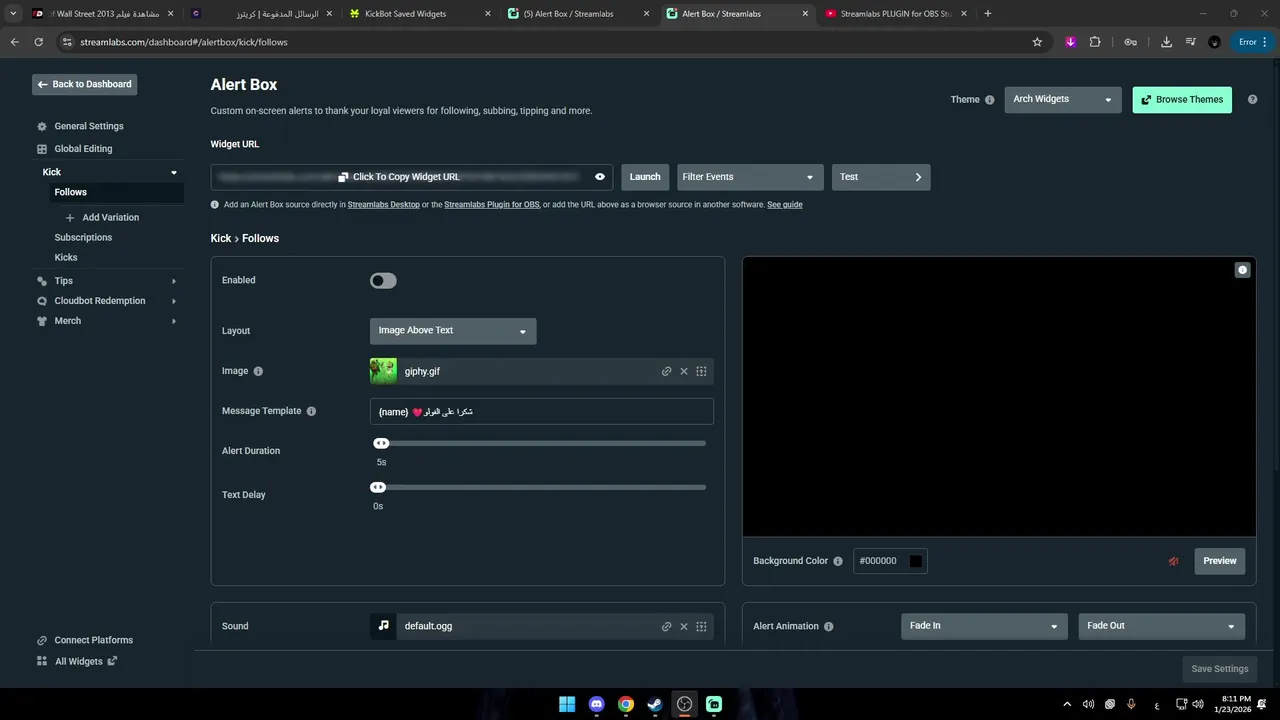Click the Back to Dashboard button
The image size is (1280, 720).
[84, 84]
